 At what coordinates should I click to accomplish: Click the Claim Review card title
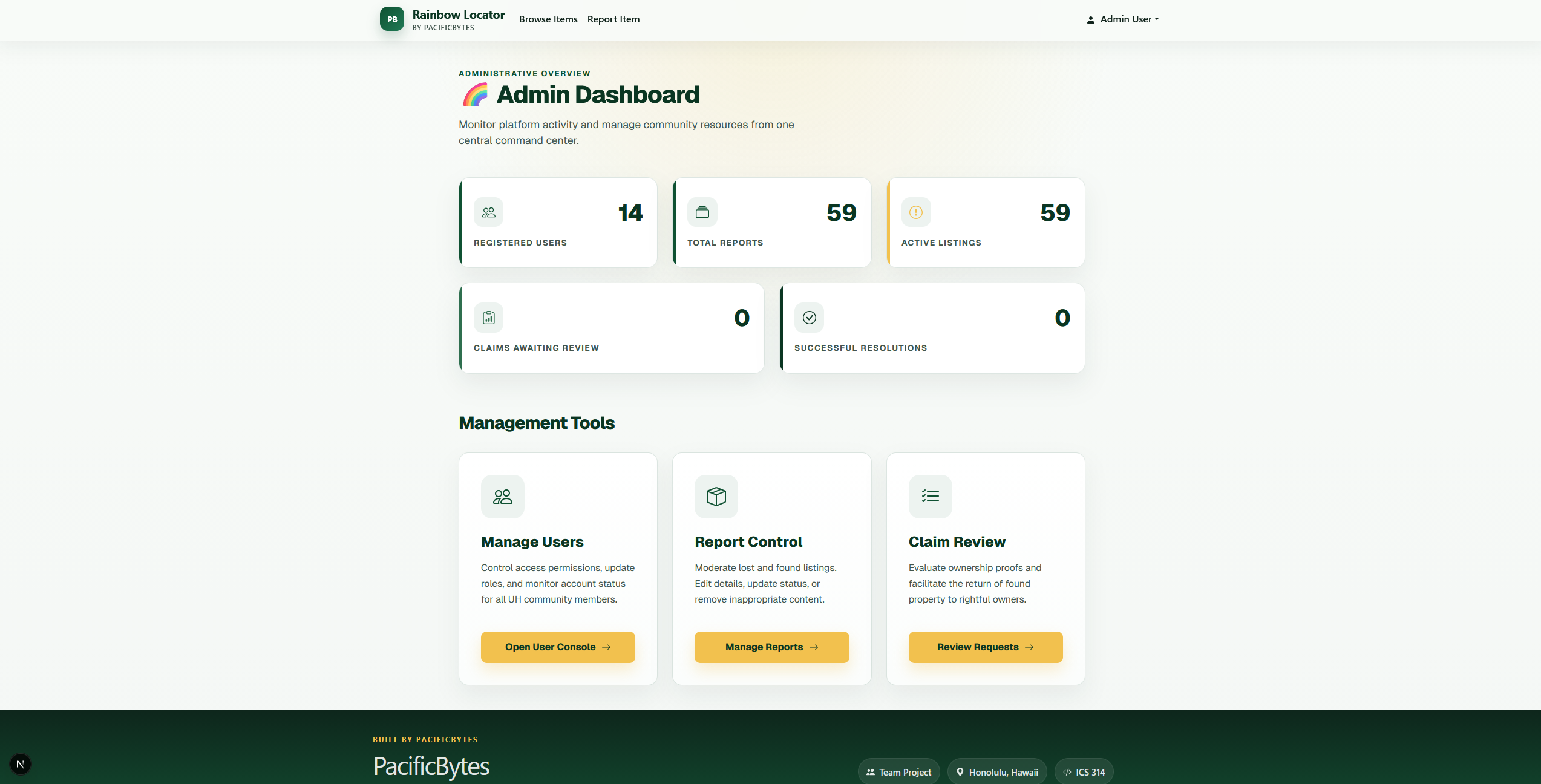[957, 542]
